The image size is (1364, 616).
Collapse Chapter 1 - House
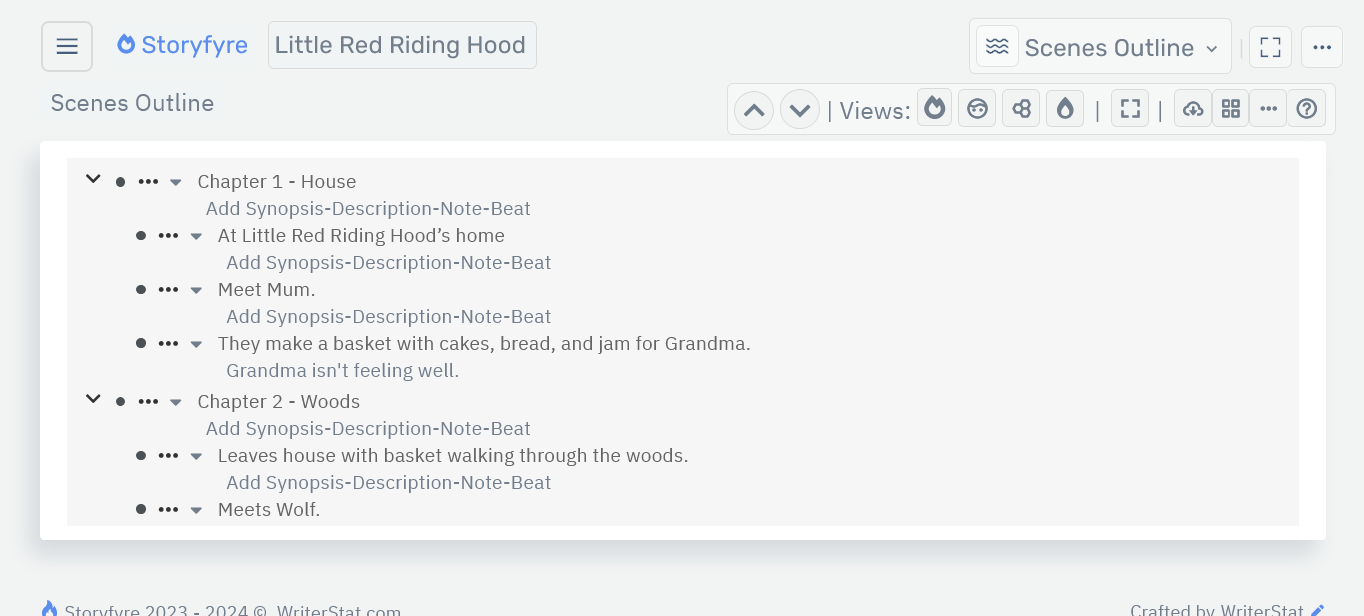(93, 178)
